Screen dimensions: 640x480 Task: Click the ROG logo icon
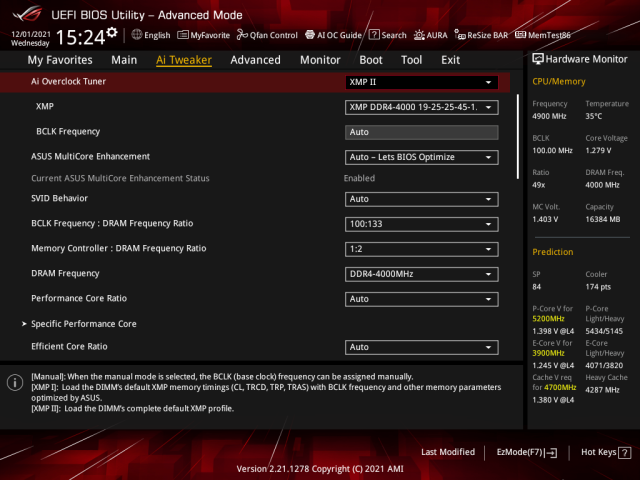pyautogui.click(x=27, y=15)
